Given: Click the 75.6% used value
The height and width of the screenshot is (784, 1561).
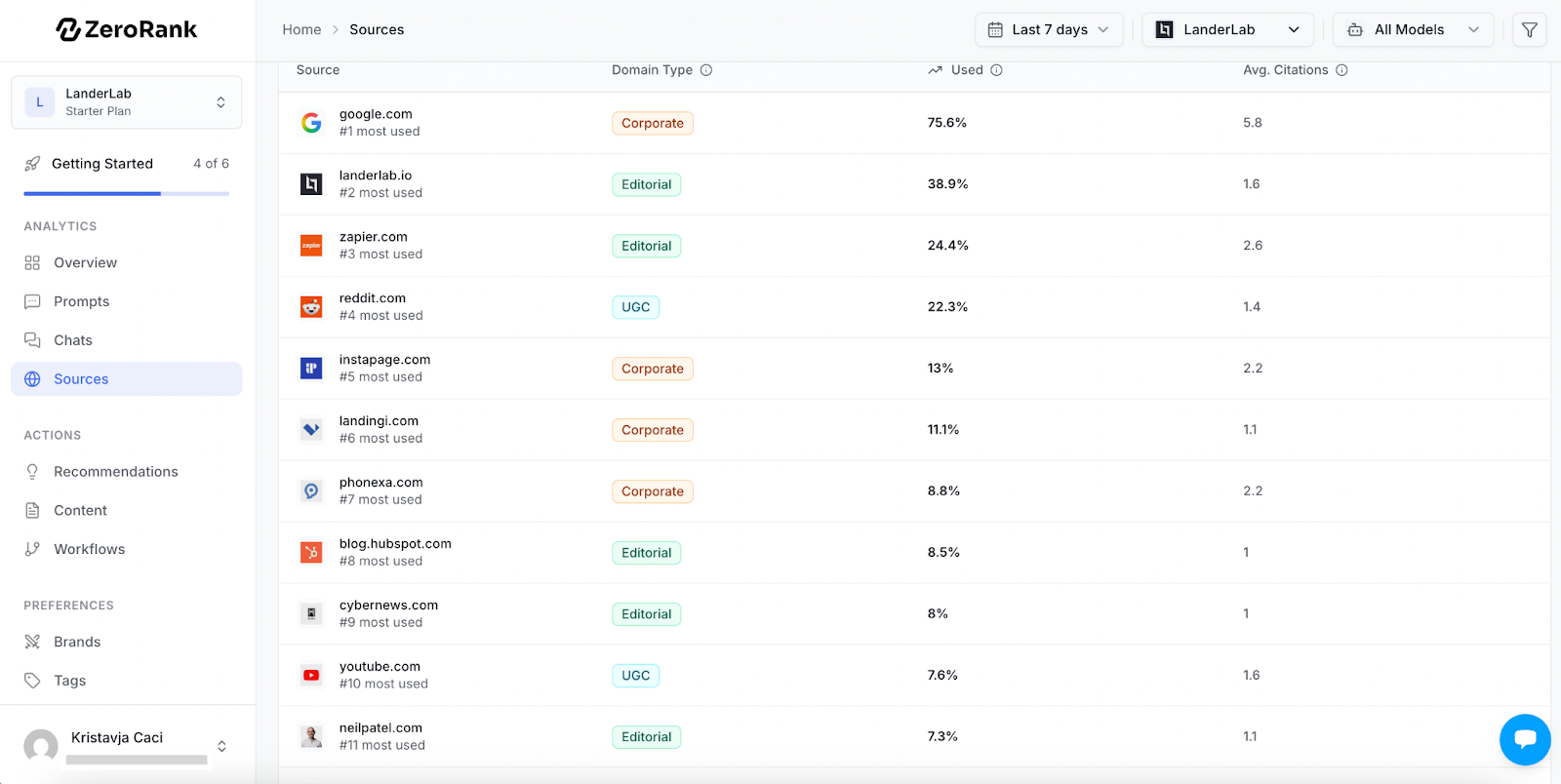Looking at the screenshot, I should (x=947, y=123).
